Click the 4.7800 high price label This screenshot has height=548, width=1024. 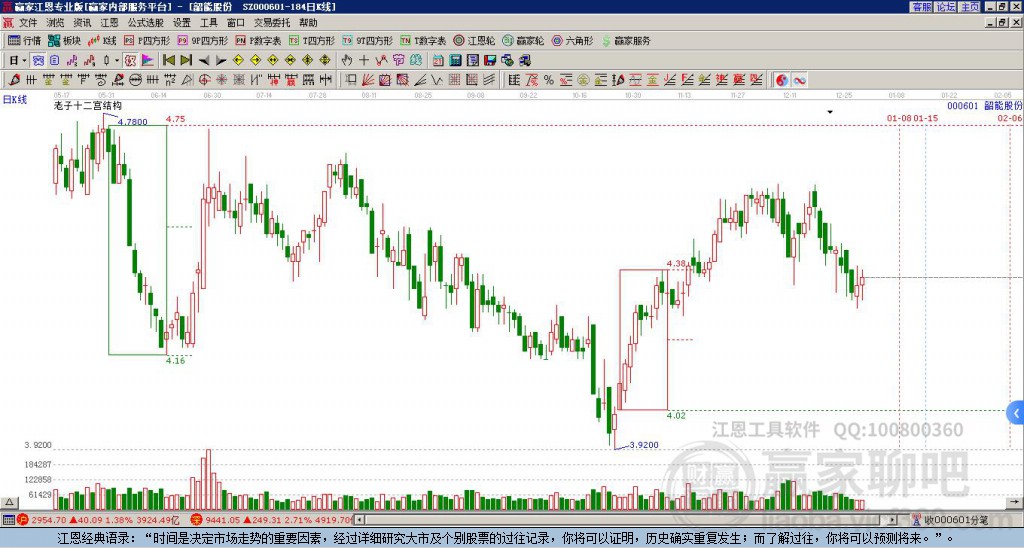(133, 121)
